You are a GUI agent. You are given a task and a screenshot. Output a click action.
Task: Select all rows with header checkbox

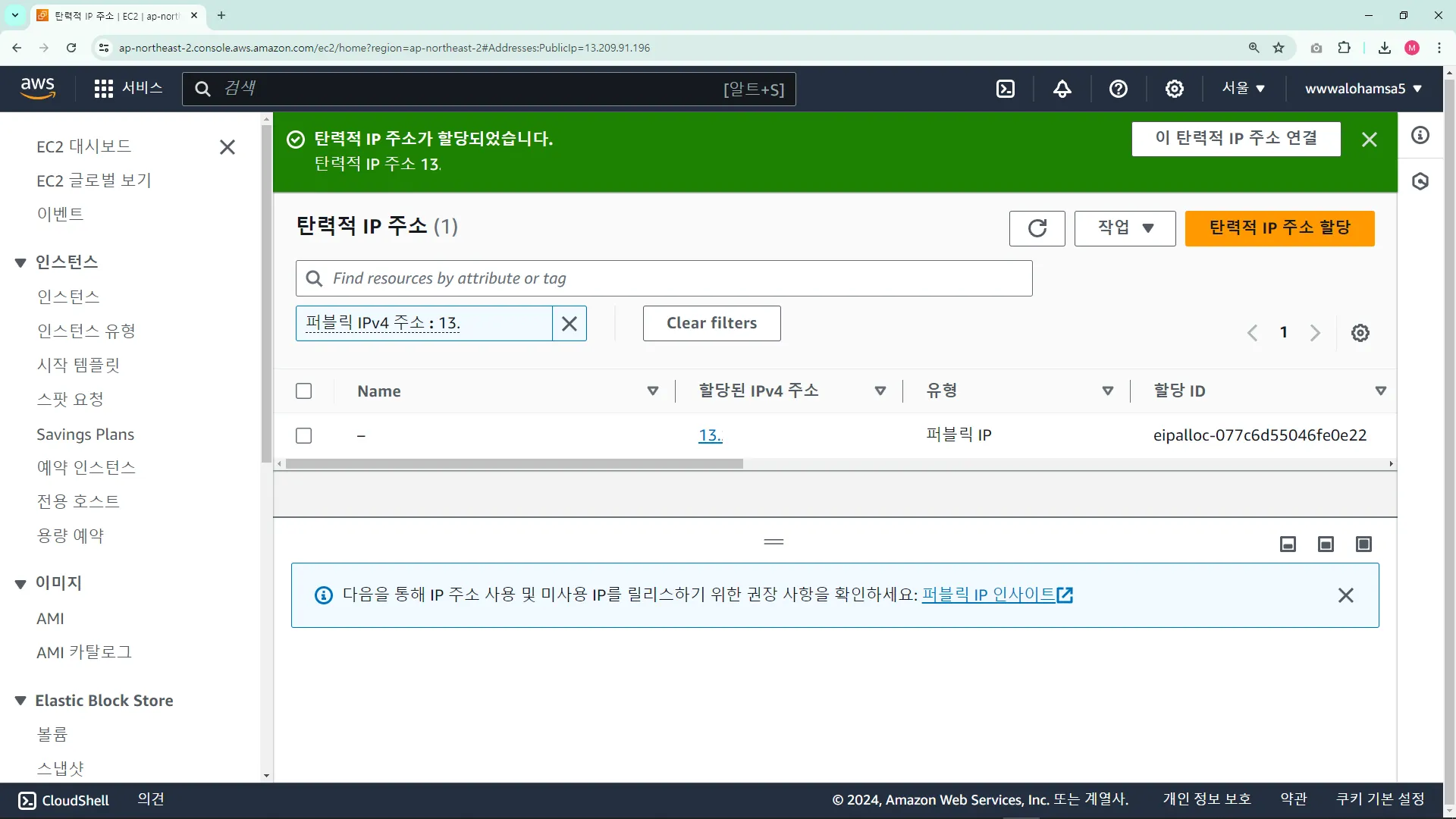point(304,391)
